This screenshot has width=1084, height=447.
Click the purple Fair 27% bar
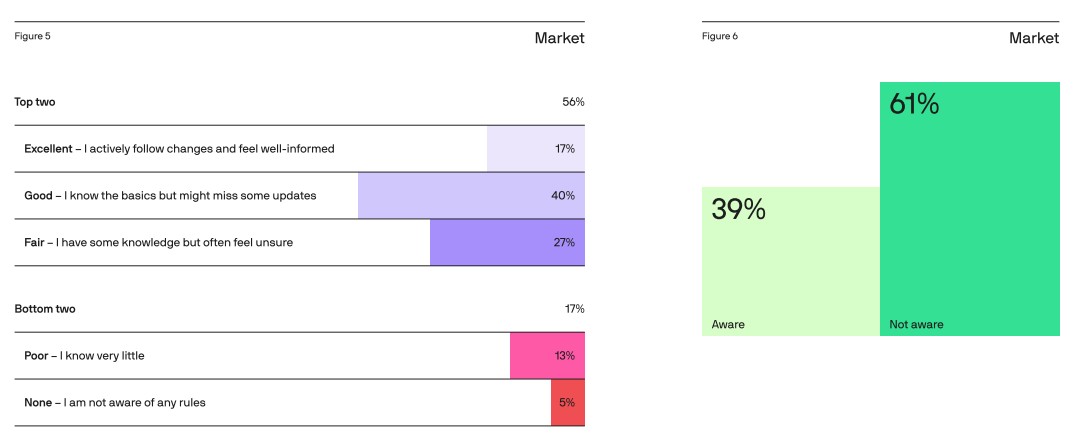pos(506,242)
